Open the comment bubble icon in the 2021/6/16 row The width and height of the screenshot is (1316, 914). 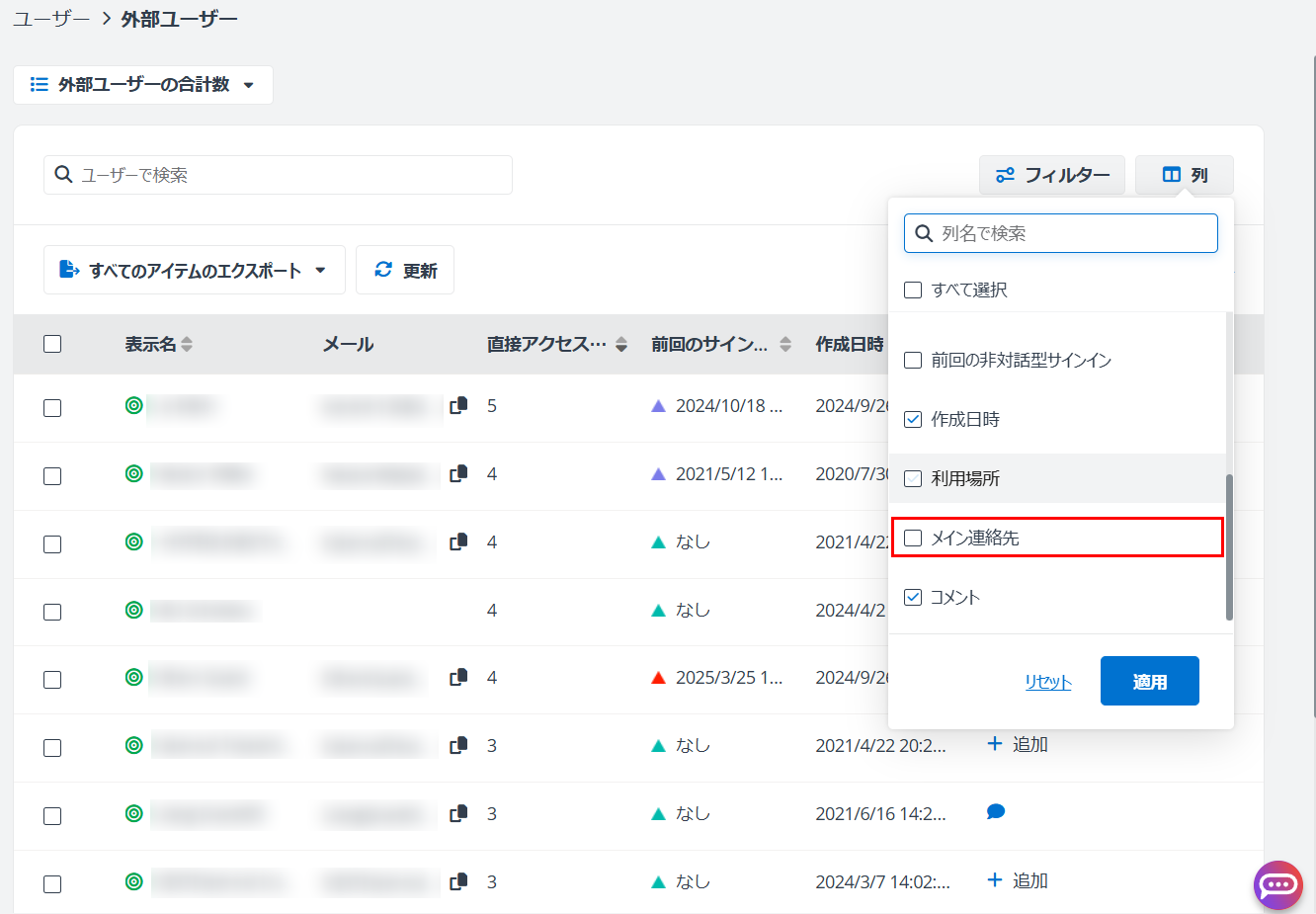[996, 812]
